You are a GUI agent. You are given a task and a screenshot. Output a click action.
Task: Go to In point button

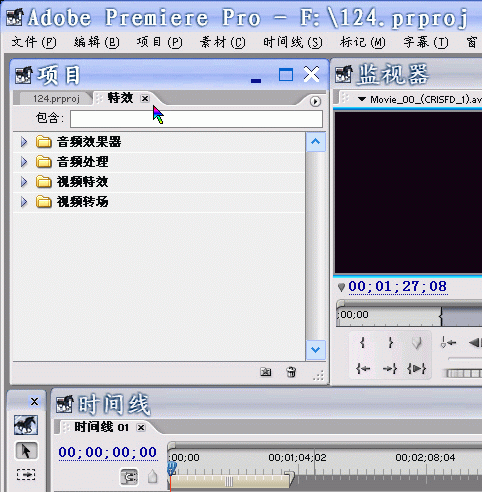click(363, 369)
